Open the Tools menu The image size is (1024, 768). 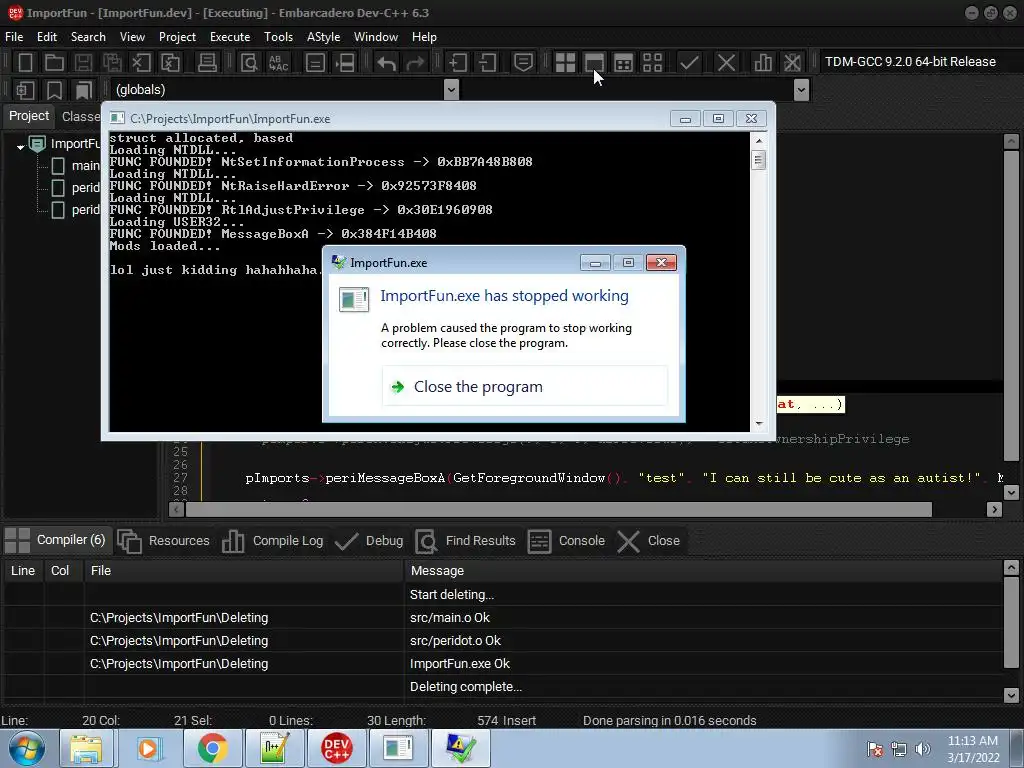(278, 37)
